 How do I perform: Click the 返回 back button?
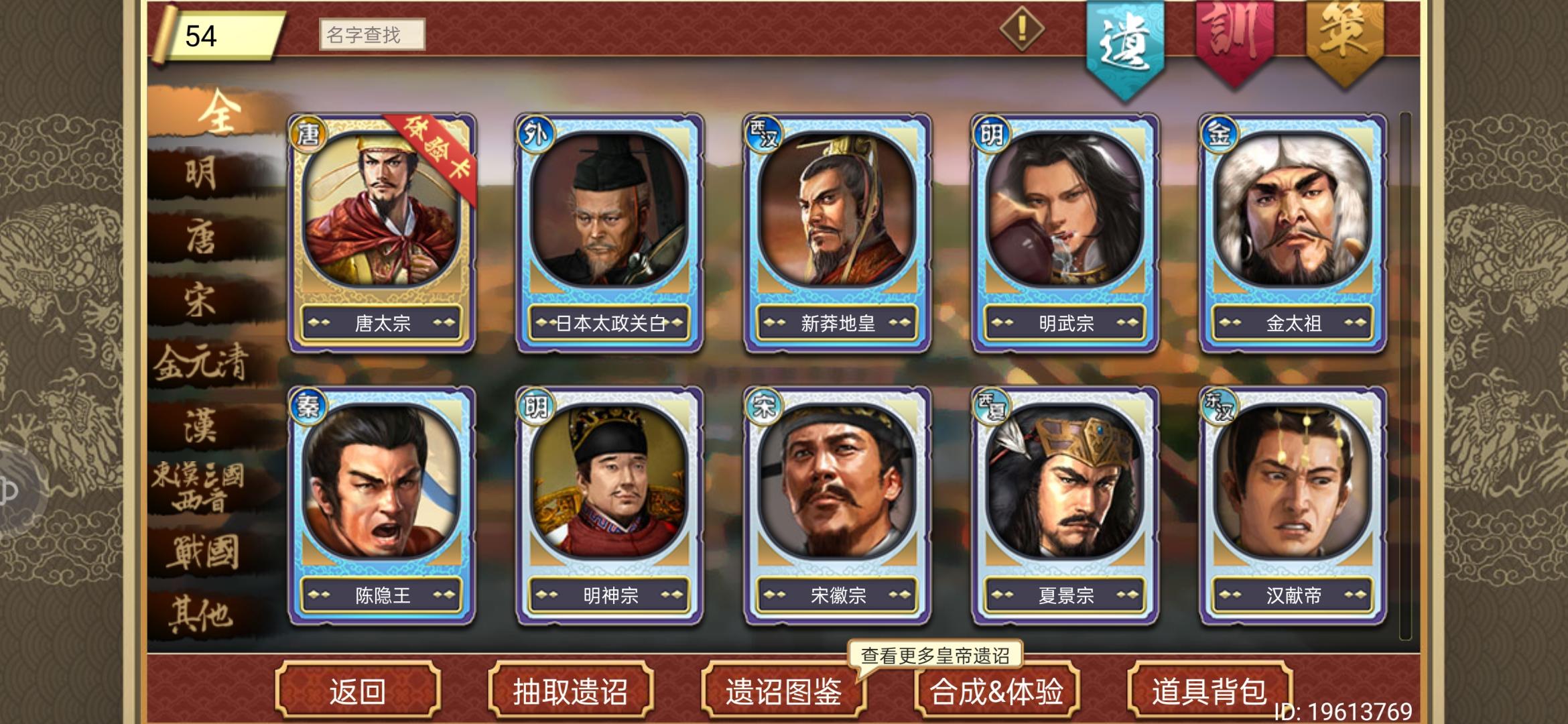coord(357,690)
